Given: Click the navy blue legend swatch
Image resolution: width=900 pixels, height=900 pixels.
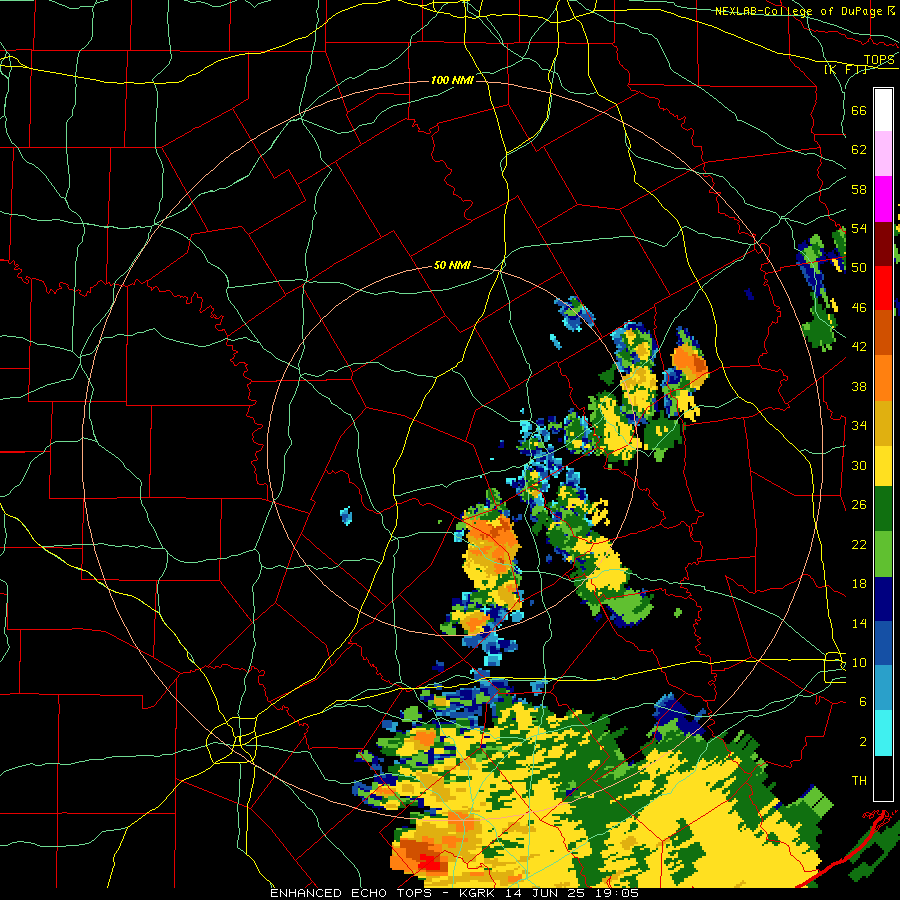Looking at the screenshot, I should pos(883,599).
